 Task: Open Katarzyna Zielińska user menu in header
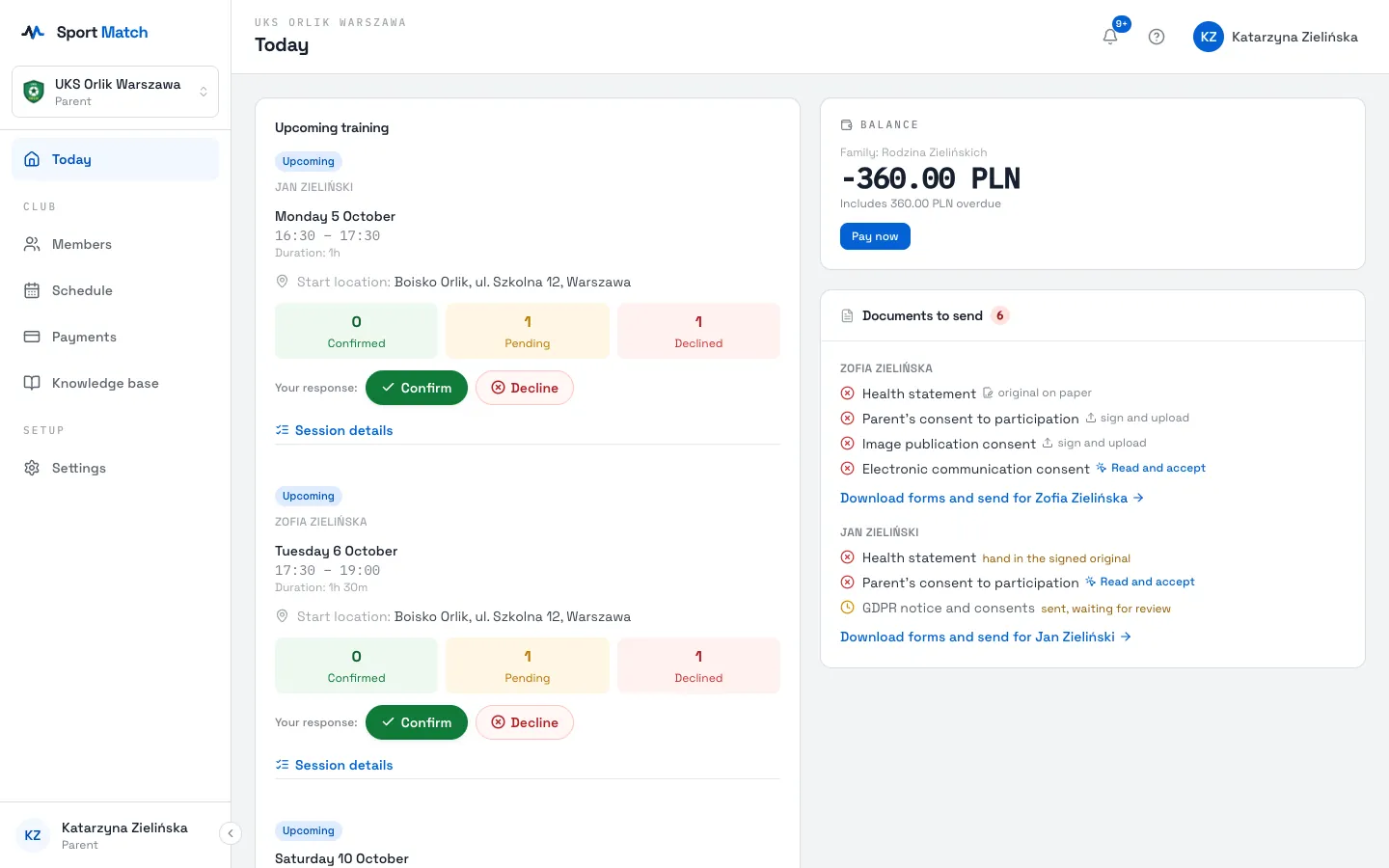pos(1275,37)
